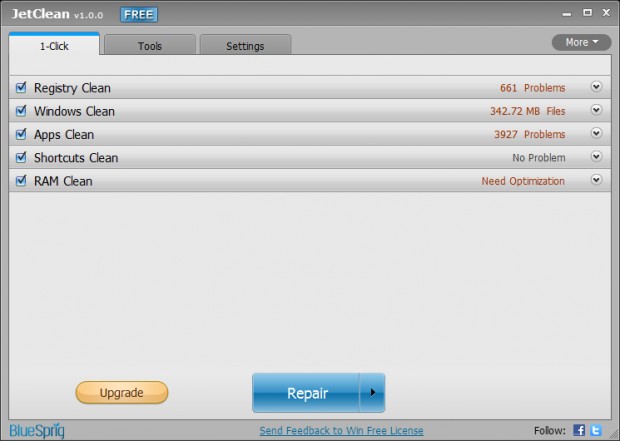Switch to the Tools tab
Screen dimensions: 620x441
coord(150,45)
